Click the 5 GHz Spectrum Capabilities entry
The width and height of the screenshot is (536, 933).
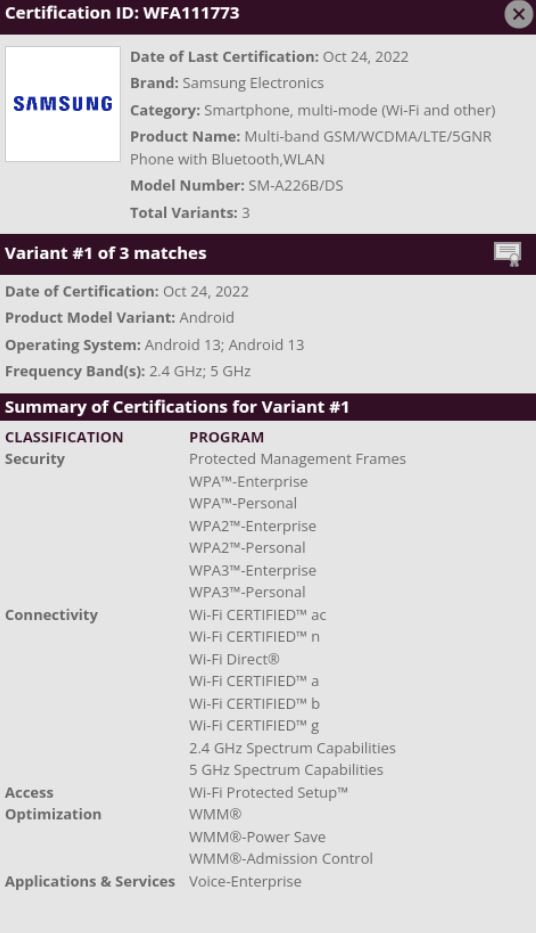(286, 770)
